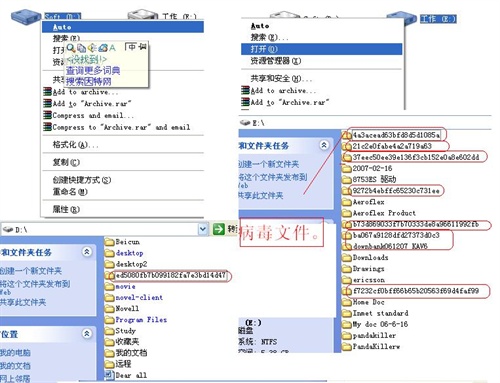Click 创建一个新文件夹 in E: window
Screen dimensions: 500x383
[x=269, y=164]
